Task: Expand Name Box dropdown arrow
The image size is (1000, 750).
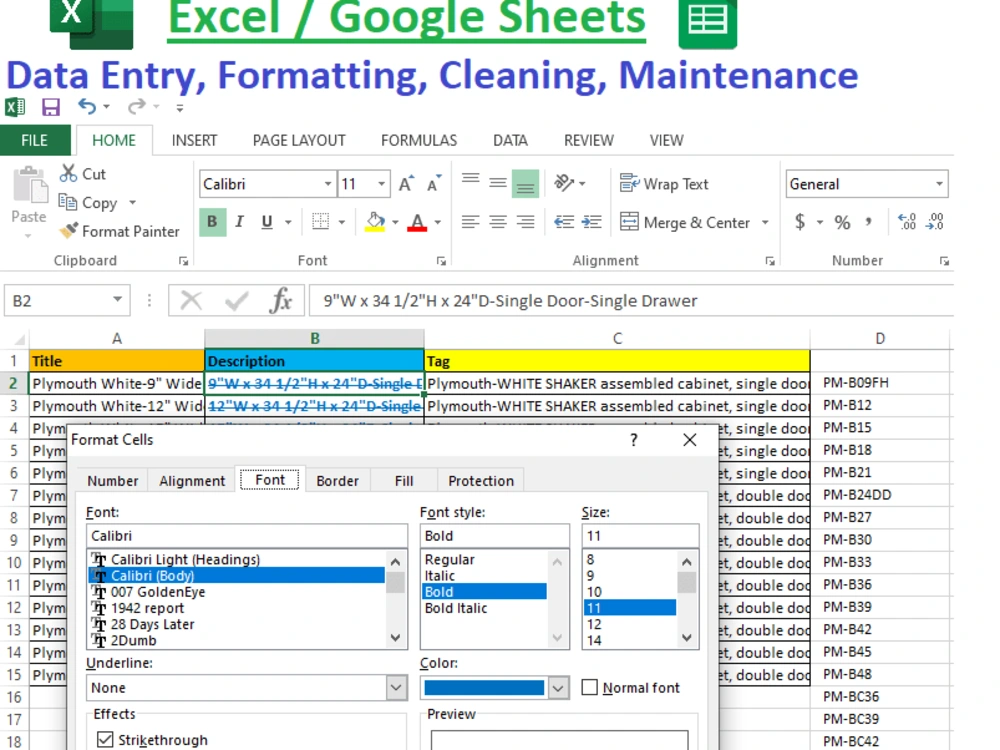Action: point(117,300)
